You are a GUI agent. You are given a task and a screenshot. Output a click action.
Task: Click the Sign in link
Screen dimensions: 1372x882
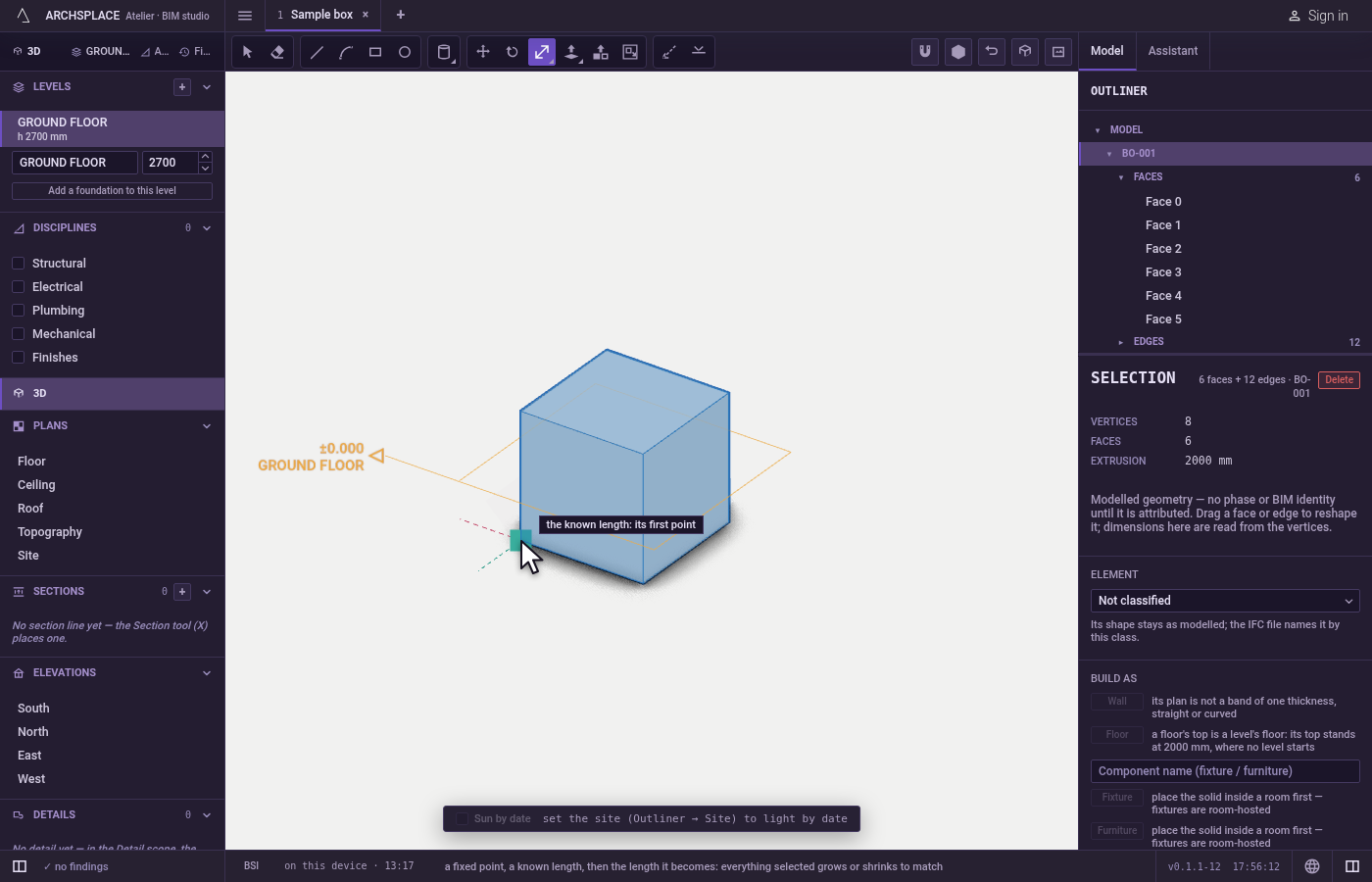coord(1318,16)
